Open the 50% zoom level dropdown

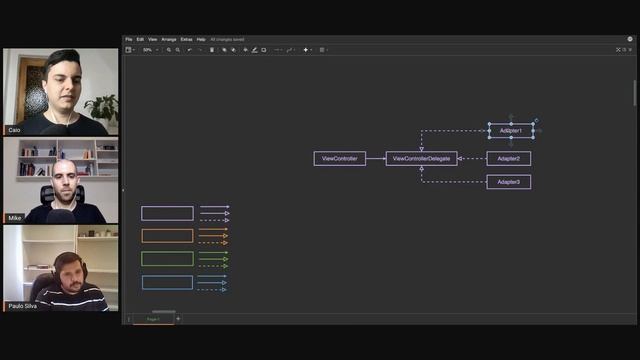point(150,50)
